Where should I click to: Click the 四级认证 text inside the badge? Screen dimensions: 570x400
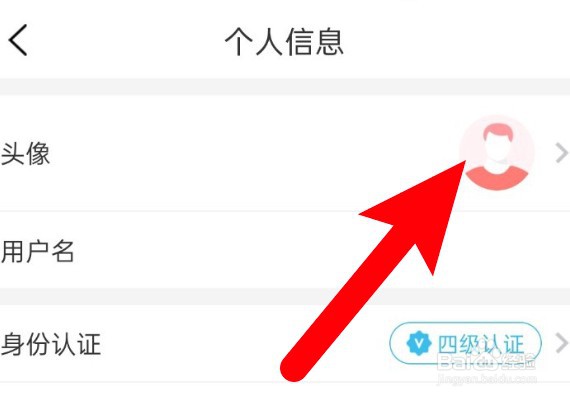pyautogui.click(x=481, y=344)
